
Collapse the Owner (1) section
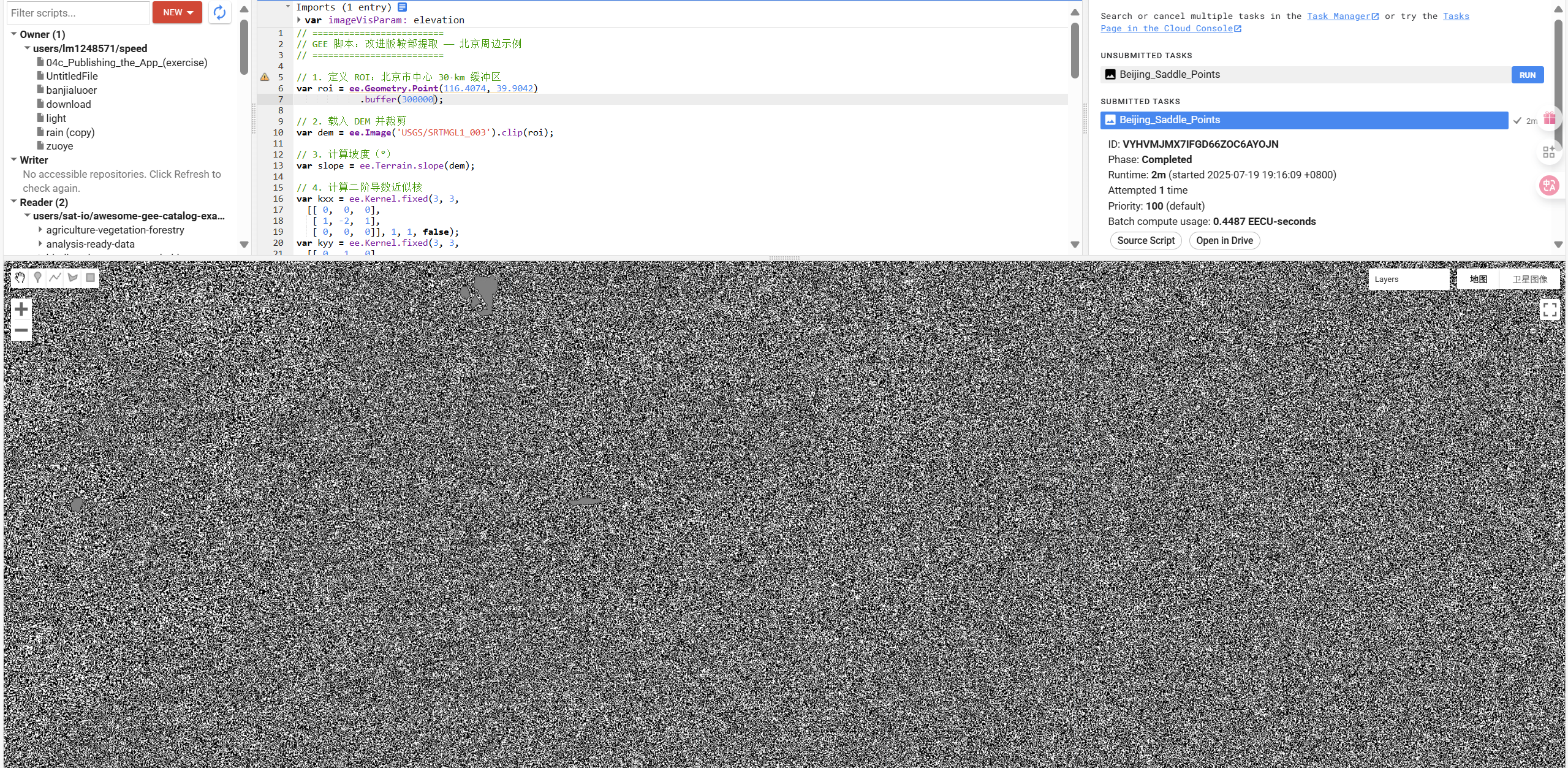point(13,34)
